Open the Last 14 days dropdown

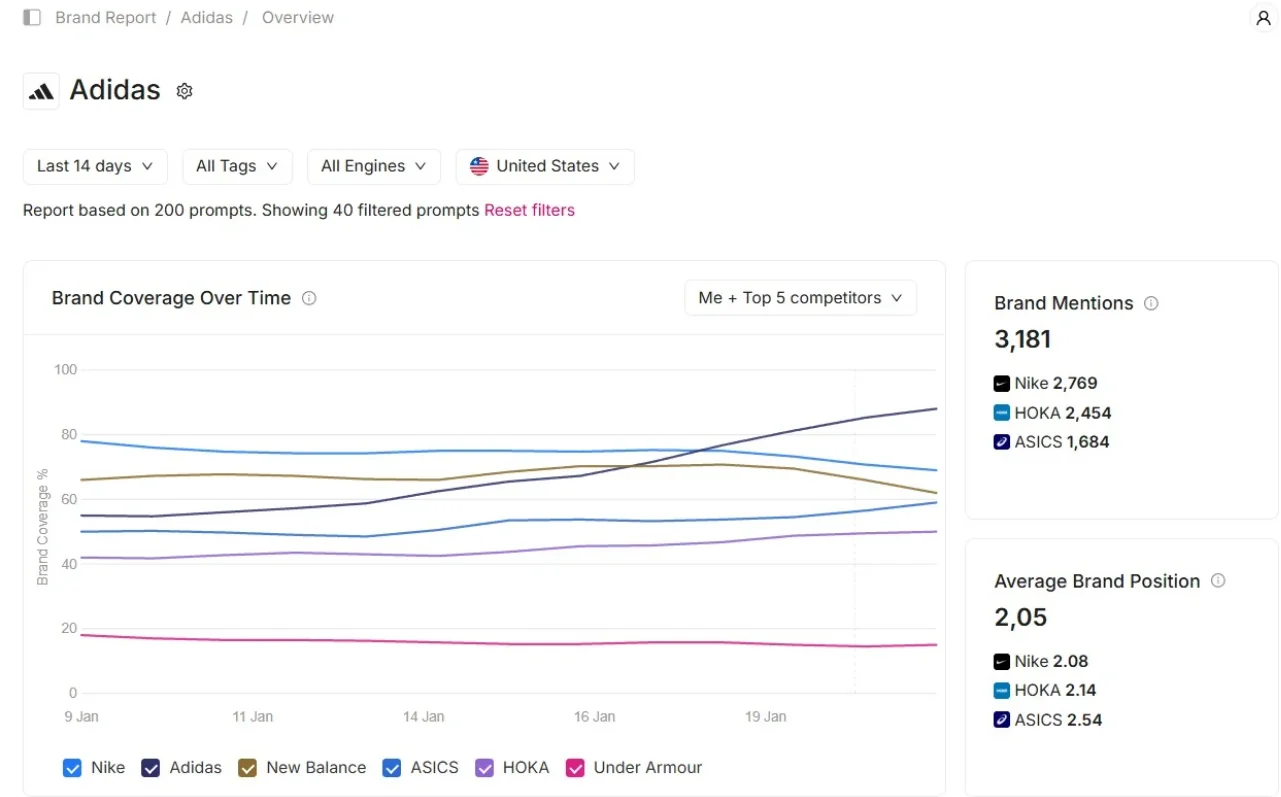pos(95,166)
